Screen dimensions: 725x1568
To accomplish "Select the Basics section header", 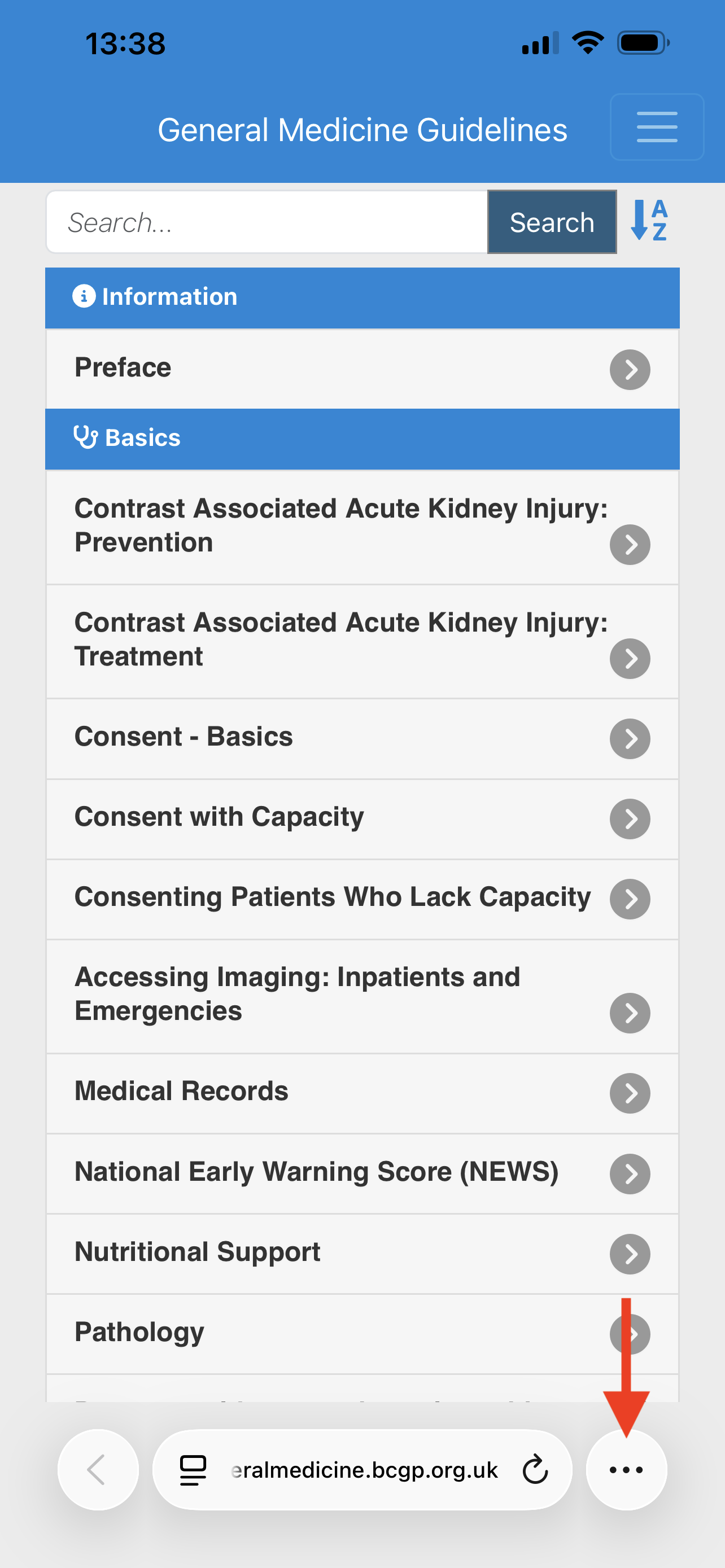I will tap(362, 438).
